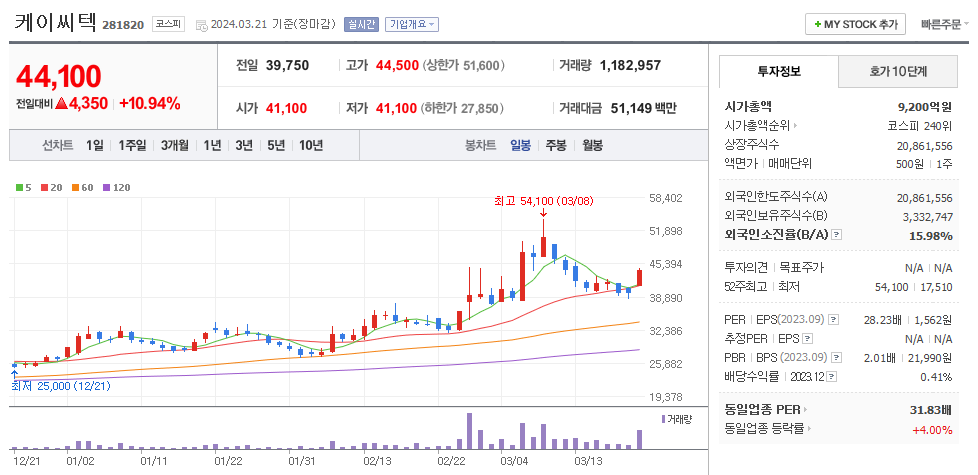The width and height of the screenshot is (978, 475).
Task: Click the 동일업종 PER value 31.83배
Action: tap(931, 410)
